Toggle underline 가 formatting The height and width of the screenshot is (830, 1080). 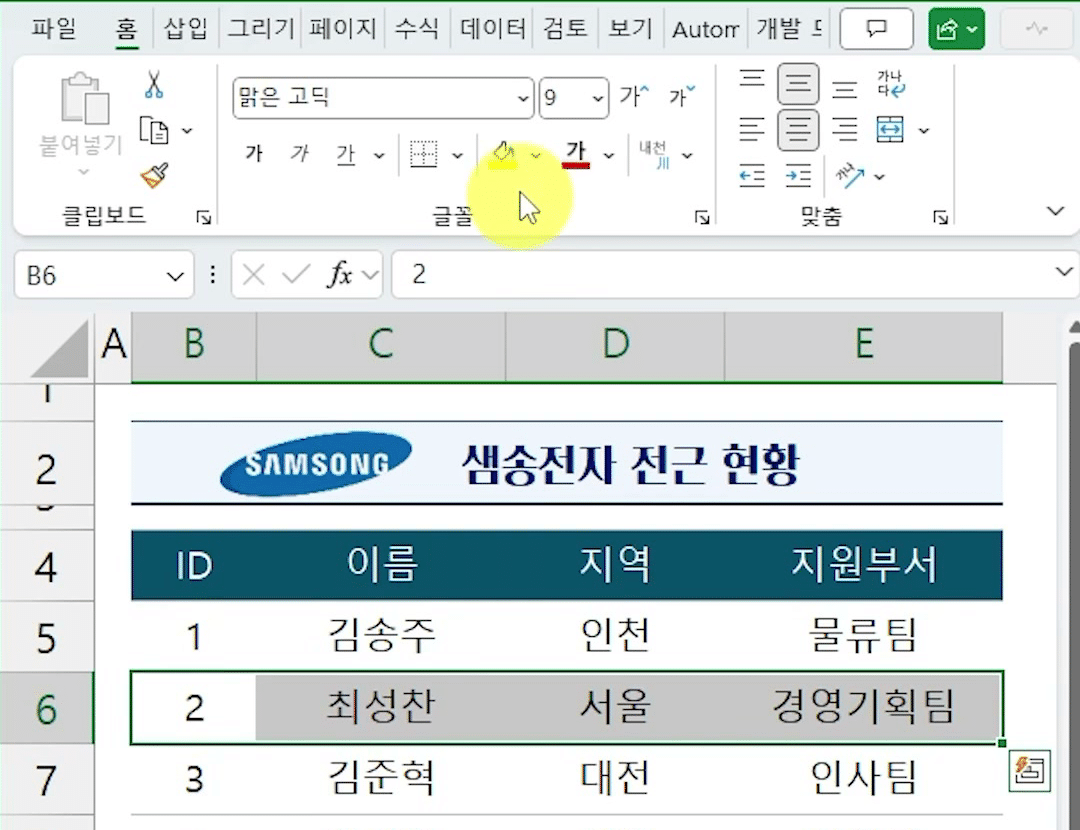coord(345,154)
